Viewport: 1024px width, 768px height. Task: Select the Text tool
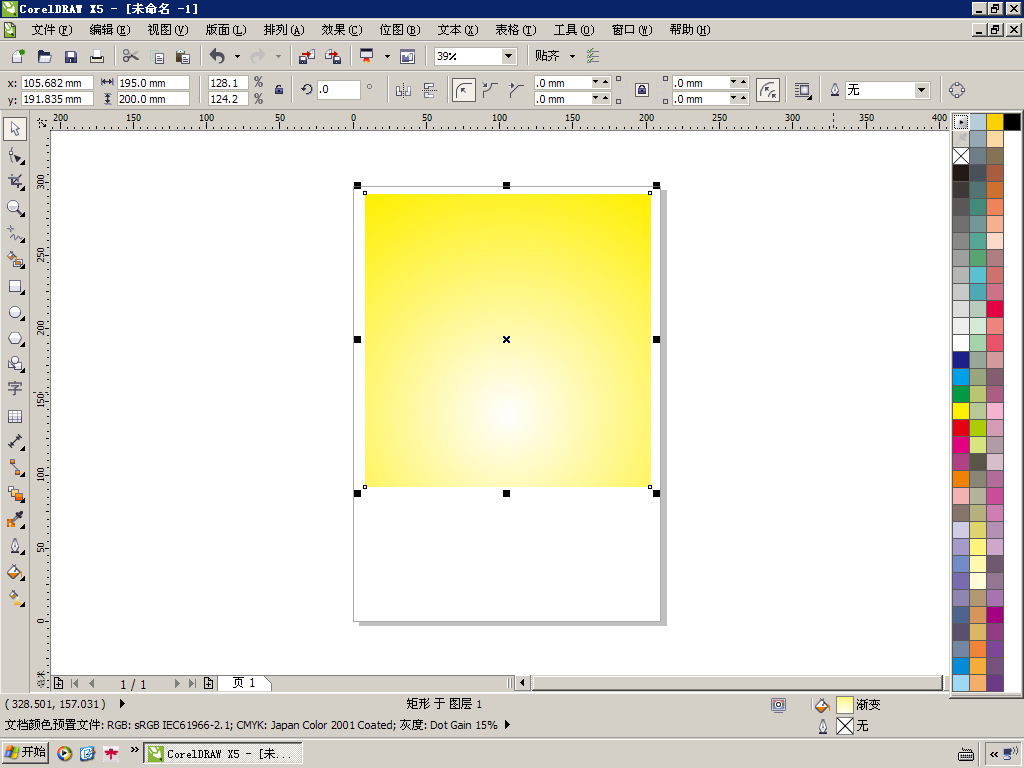point(15,389)
